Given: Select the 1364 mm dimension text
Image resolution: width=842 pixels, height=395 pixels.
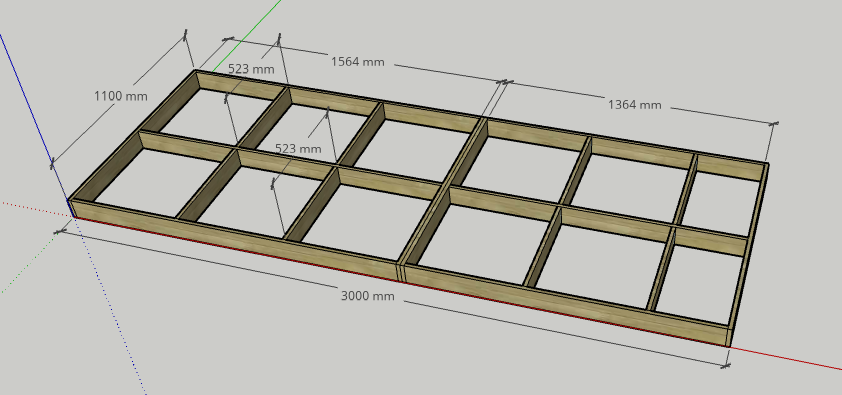Looking at the screenshot, I should [634, 105].
